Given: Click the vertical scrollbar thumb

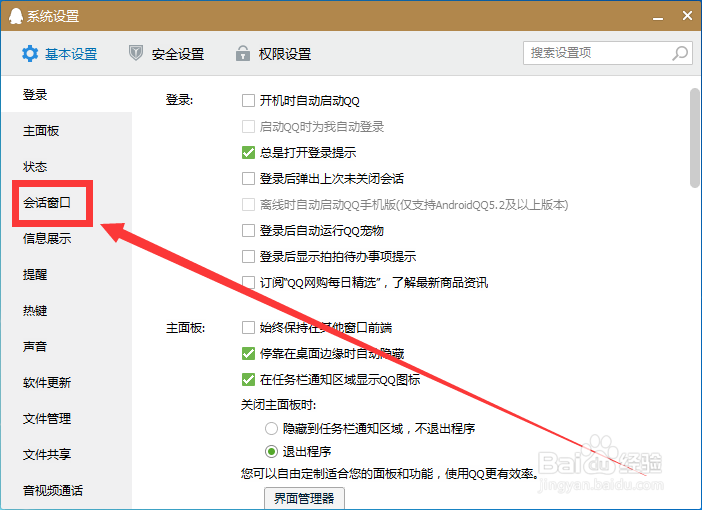Looking at the screenshot, I should point(695,138).
